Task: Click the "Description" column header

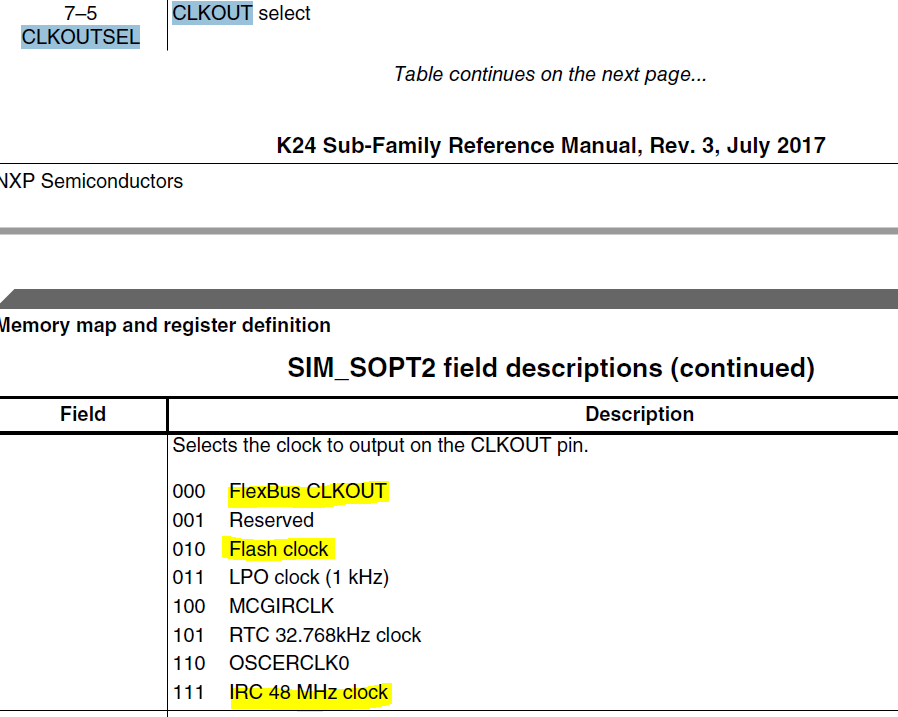Action: (x=639, y=414)
